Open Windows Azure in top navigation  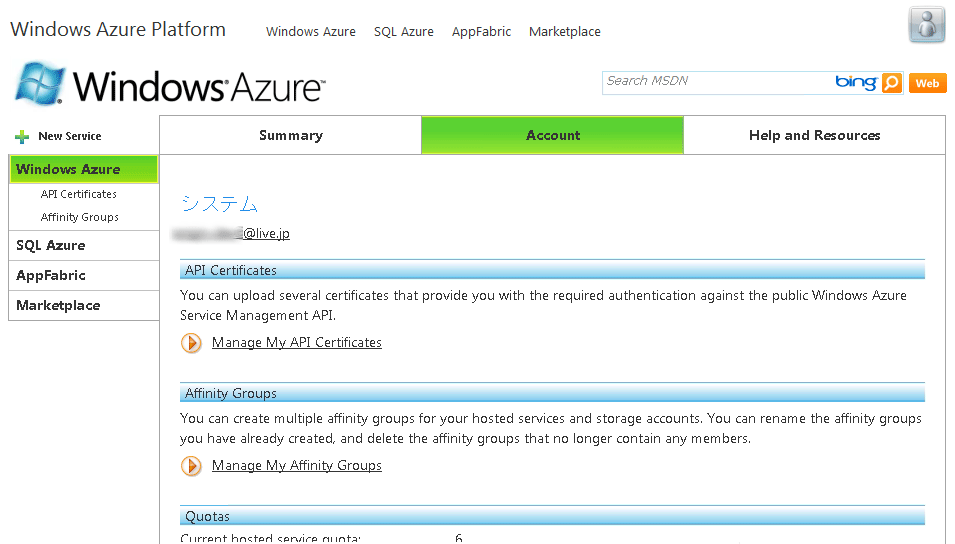[311, 32]
